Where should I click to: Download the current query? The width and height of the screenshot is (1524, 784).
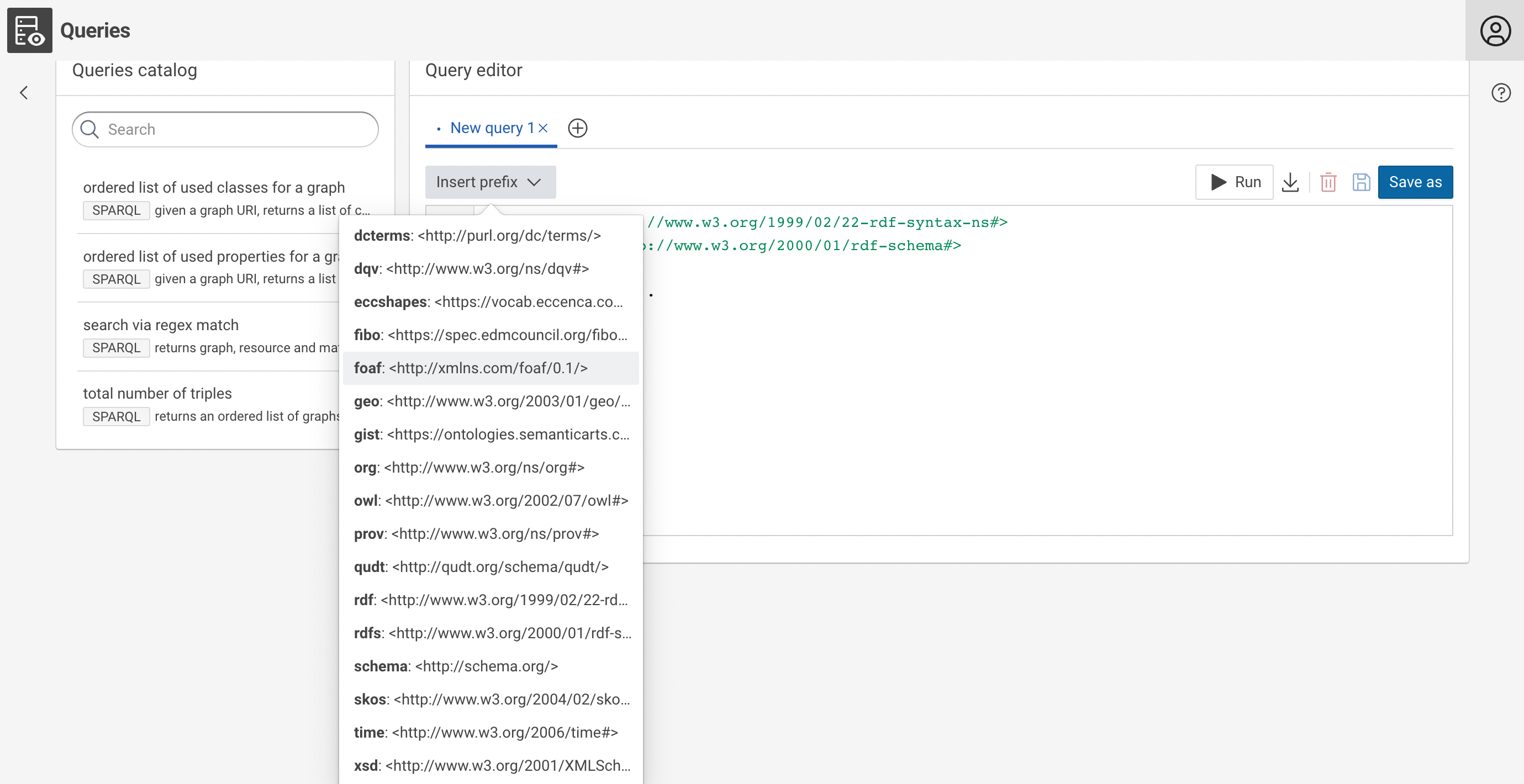click(x=1290, y=182)
